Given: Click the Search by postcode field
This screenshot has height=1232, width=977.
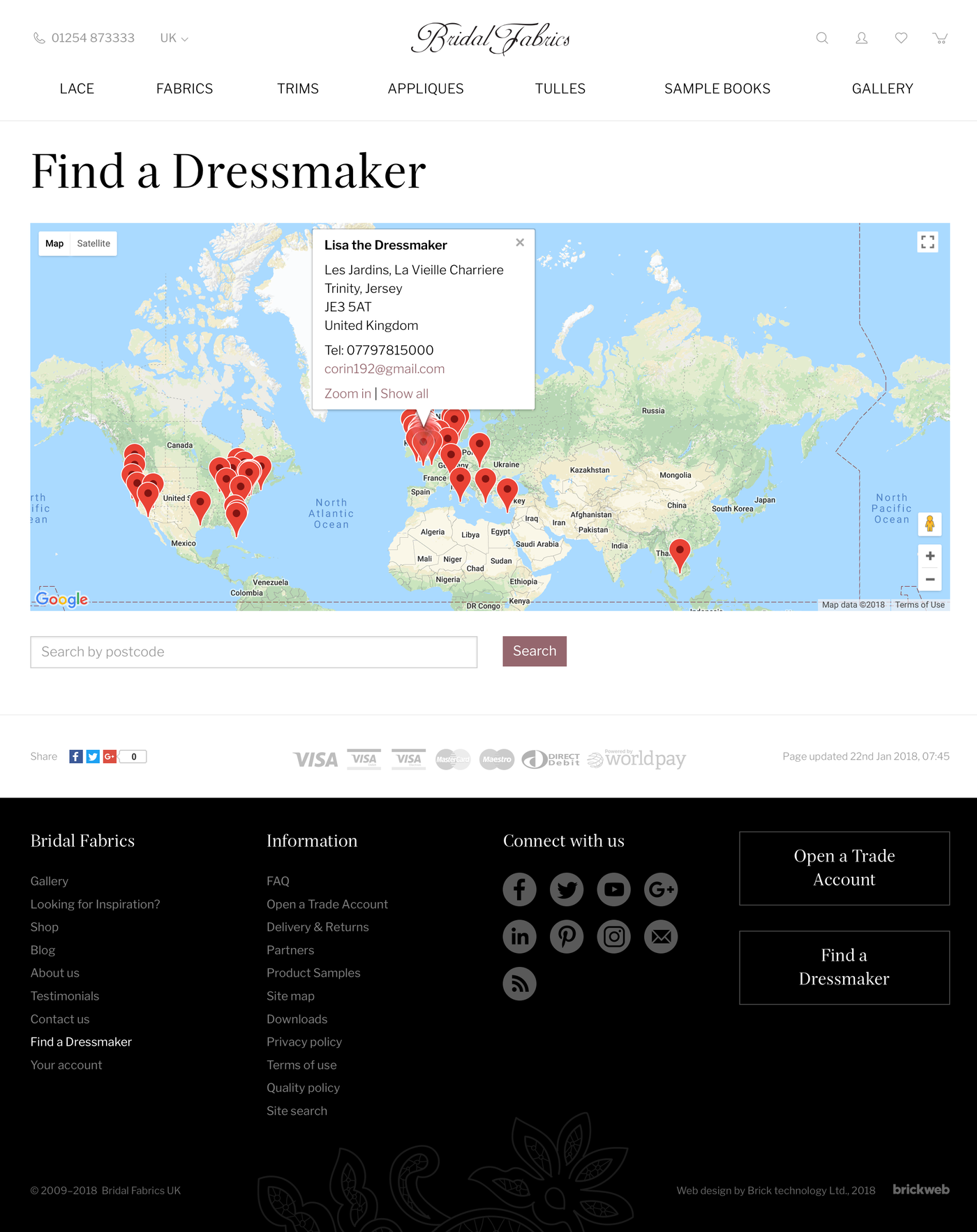Looking at the screenshot, I should point(253,652).
